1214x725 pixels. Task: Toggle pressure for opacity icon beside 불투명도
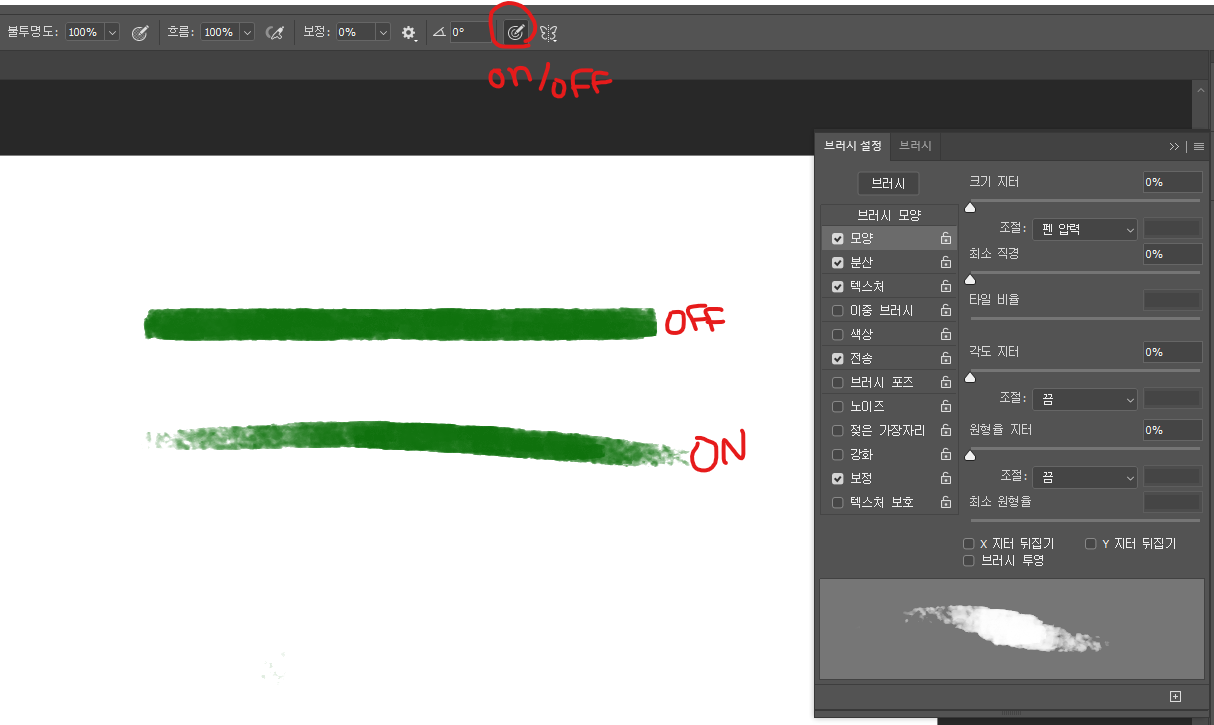pos(140,32)
